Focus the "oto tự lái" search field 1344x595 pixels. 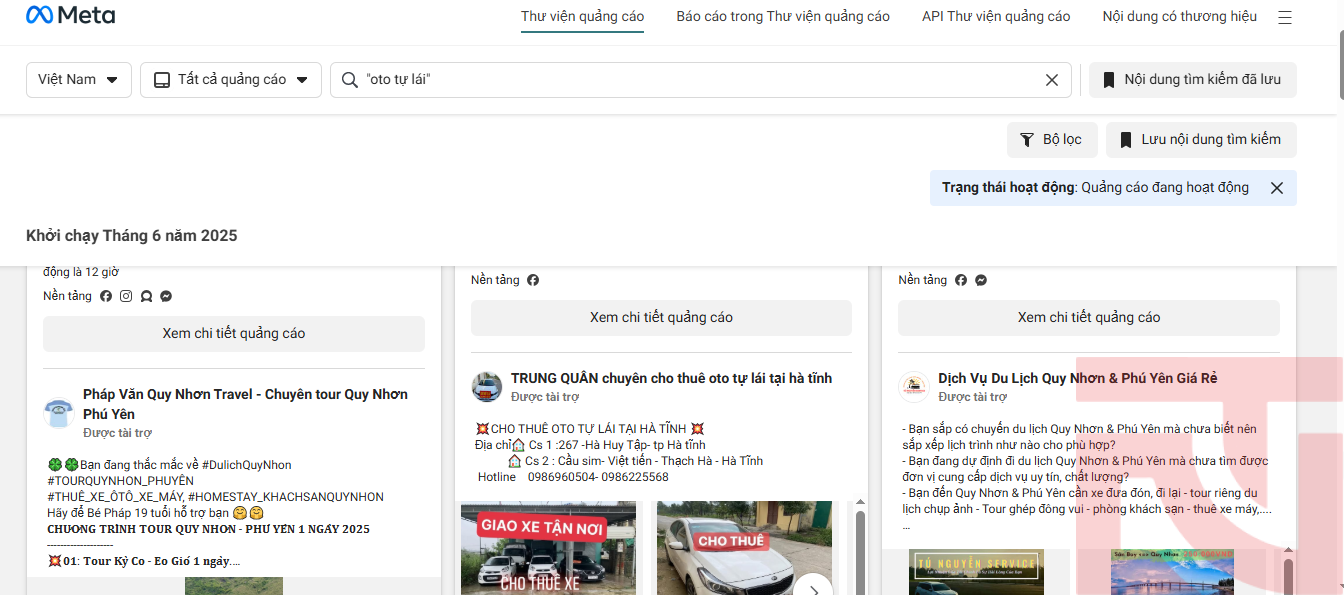tap(700, 80)
